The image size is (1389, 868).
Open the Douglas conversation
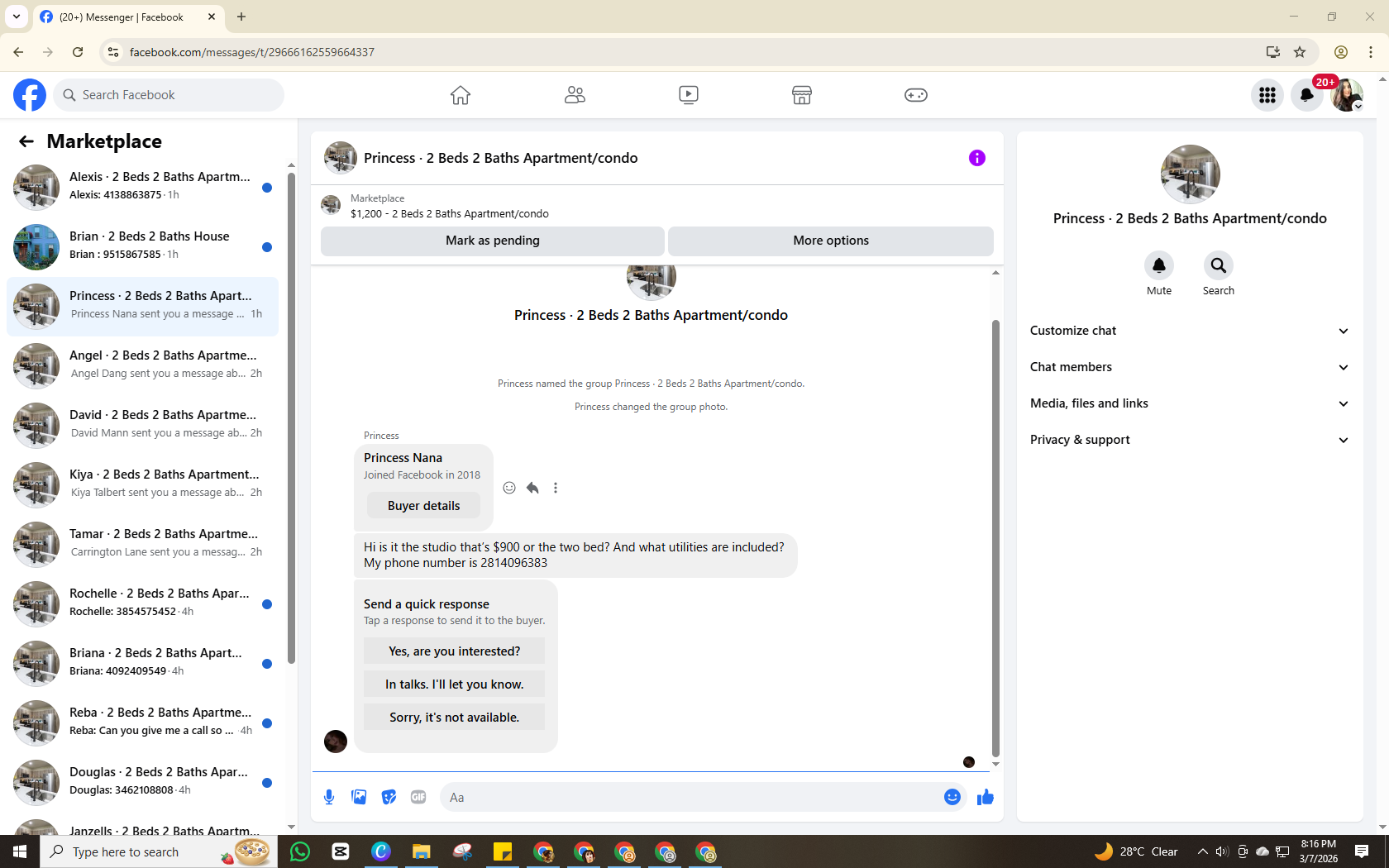point(142,783)
